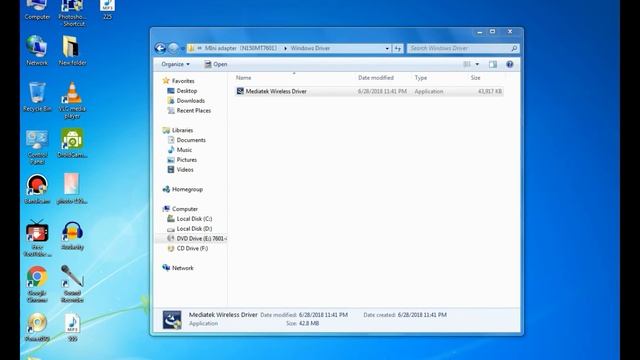Viewport: 640px width, 360px height.
Task: Select the Sound Recorder microphone shortcut
Action: (72, 284)
